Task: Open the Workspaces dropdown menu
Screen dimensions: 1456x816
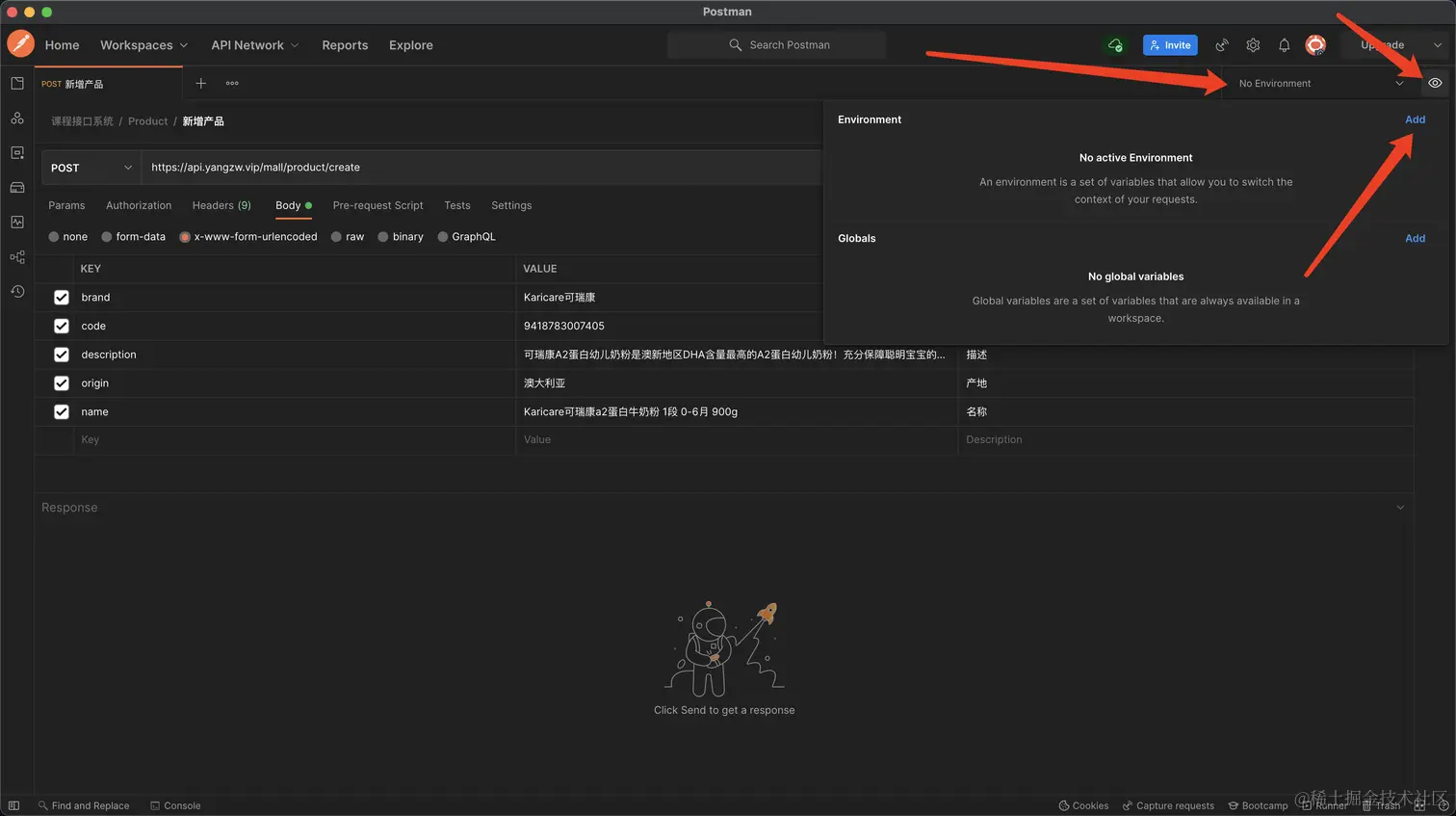Action: coord(143,45)
